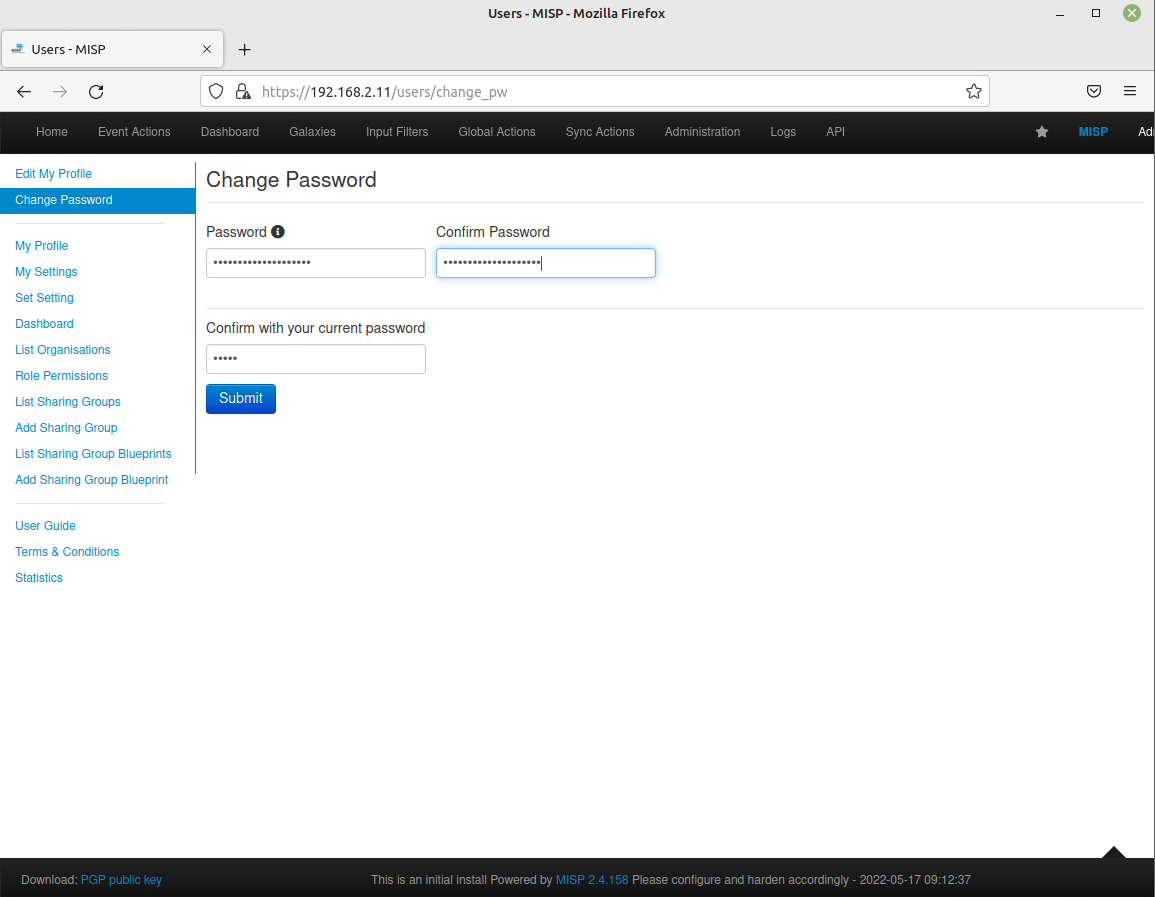Open the Galaxies menu item
Image resolution: width=1155 pixels, height=897 pixels.
point(312,132)
